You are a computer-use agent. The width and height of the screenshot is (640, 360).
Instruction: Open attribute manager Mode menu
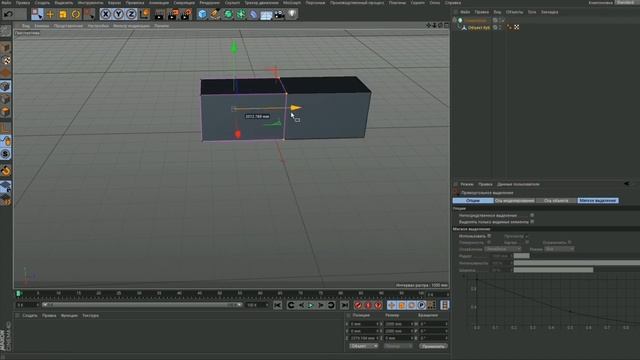[467, 184]
